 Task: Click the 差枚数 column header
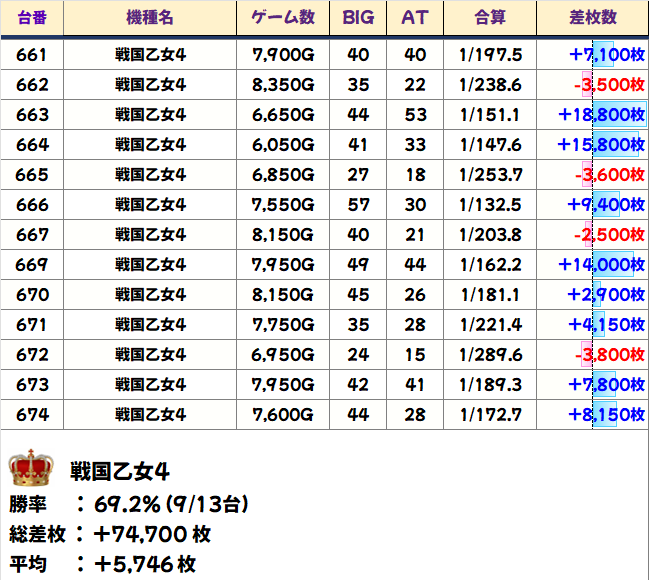coord(592,18)
